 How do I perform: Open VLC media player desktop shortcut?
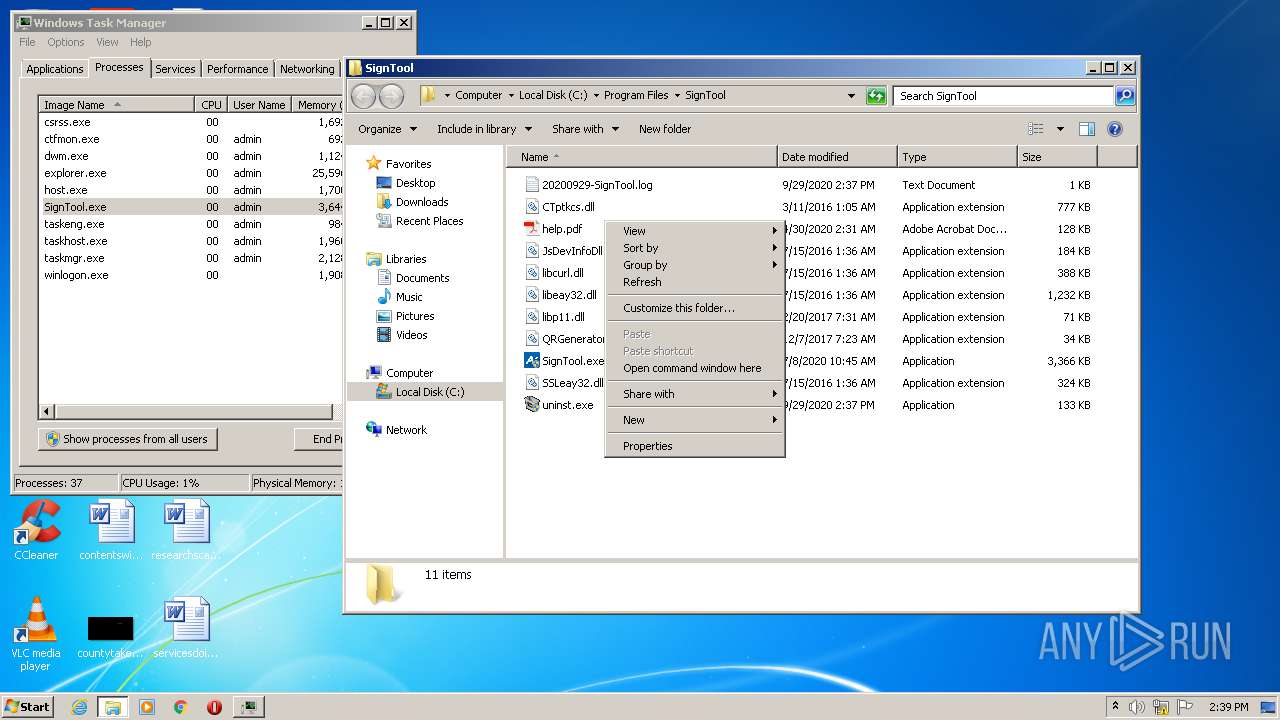pyautogui.click(x=36, y=634)
